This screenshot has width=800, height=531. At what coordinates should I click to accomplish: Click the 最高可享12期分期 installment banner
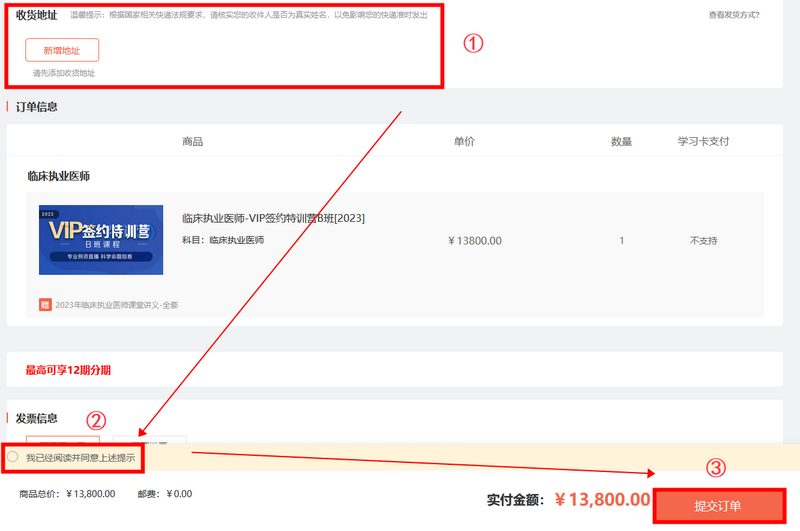click(68, 370)
